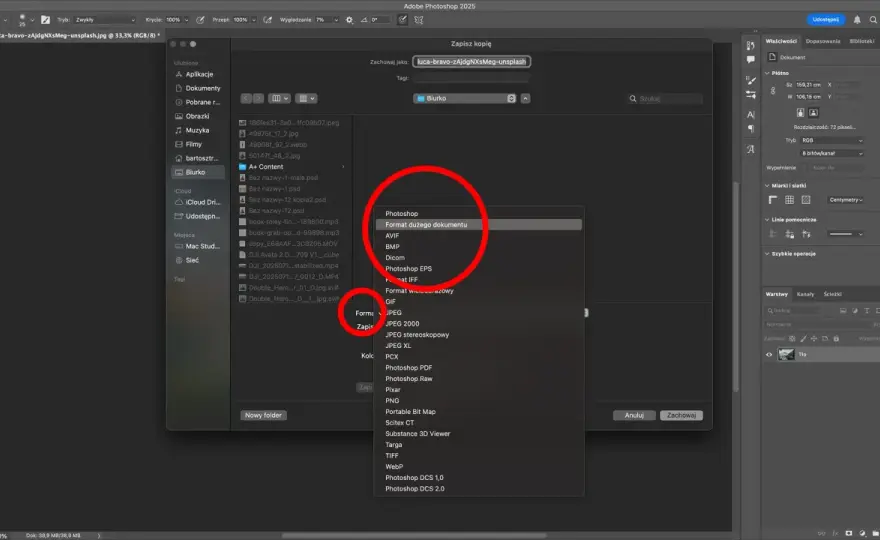880x540 pixels.
Task: Open the Comments panel speech bubble icon
Action: point(750,59)
